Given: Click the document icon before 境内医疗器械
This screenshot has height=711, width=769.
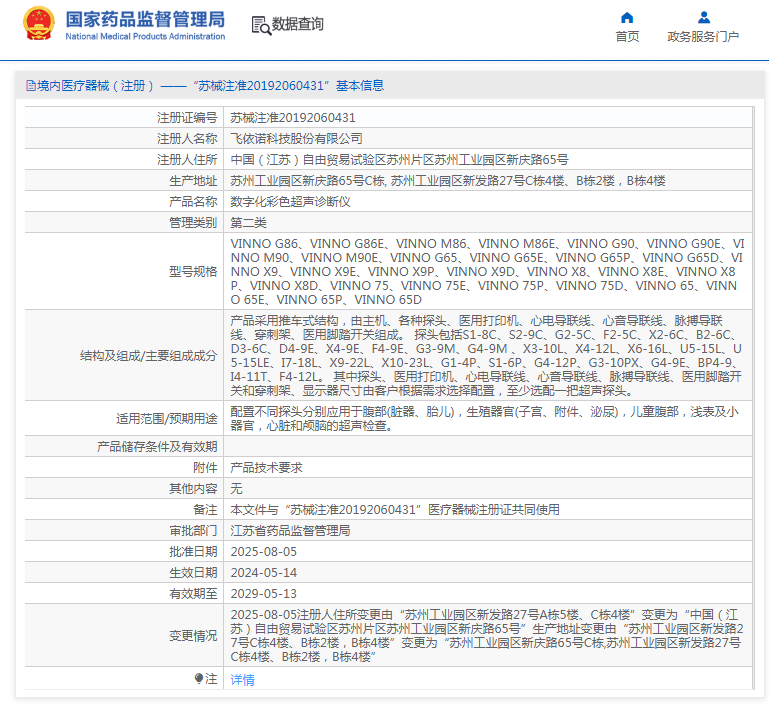Looking at the screenshot, I should (x=29, y=86).
